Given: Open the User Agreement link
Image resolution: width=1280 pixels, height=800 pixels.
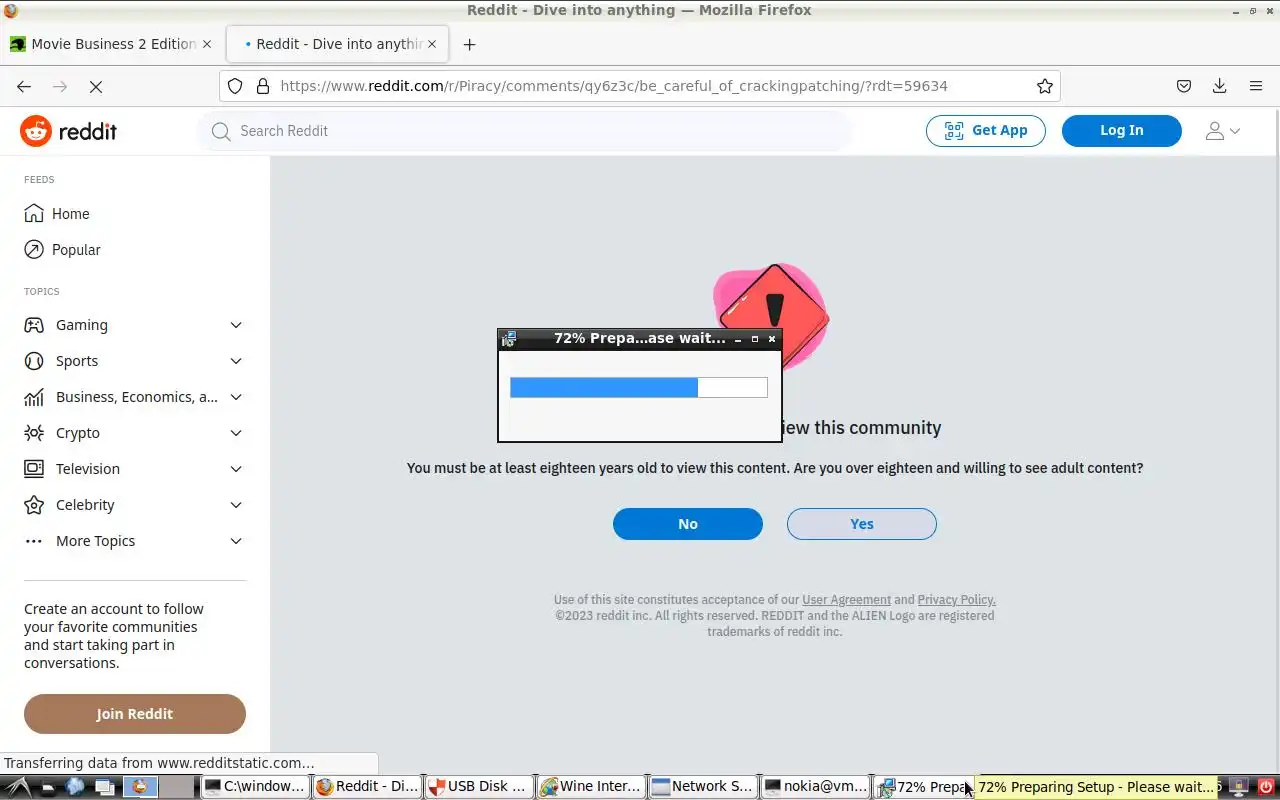Looking at the screenshot, I should [x=846, y=600].
